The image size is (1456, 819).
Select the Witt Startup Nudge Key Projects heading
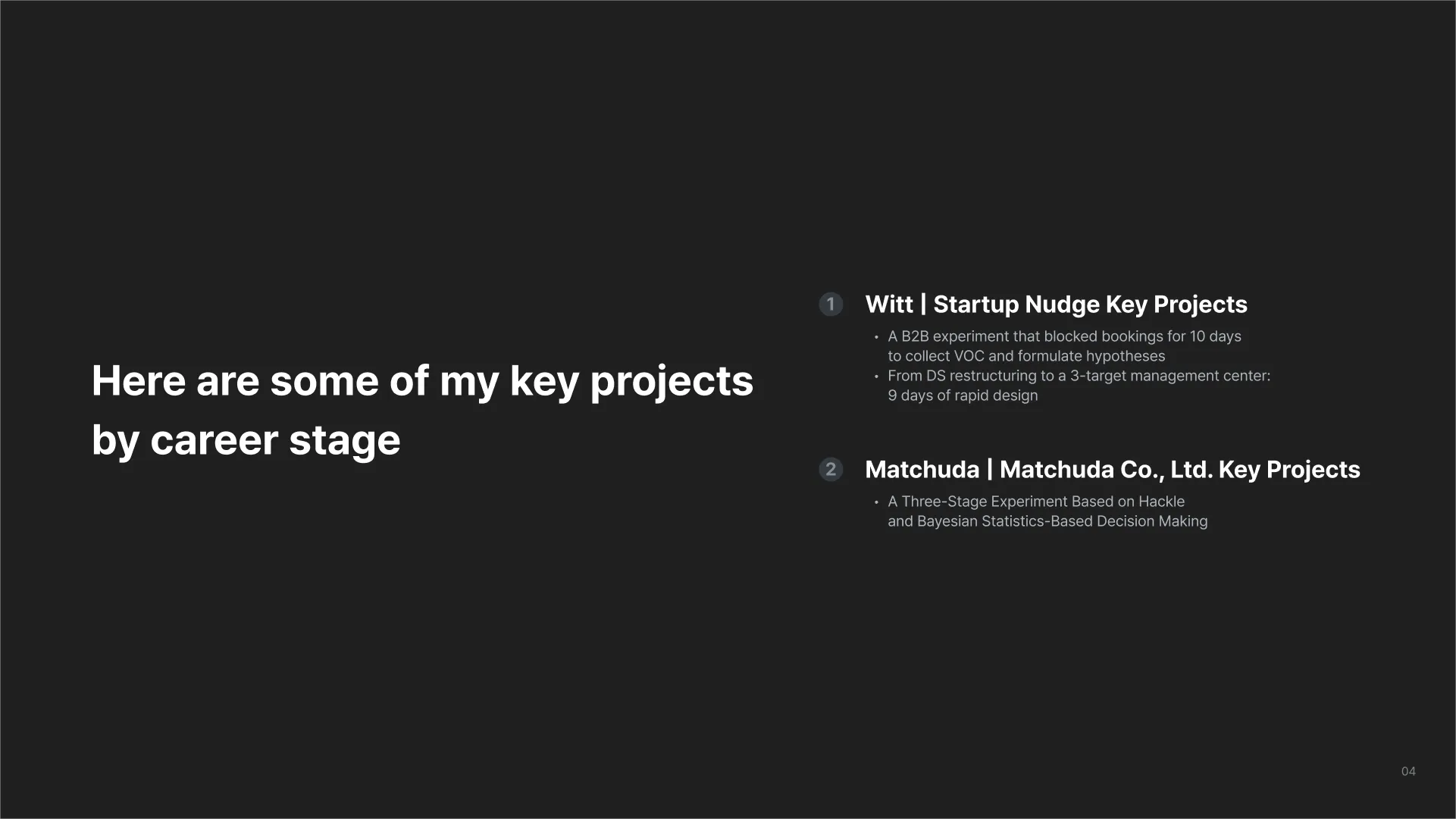click(x=1056, y=305)
